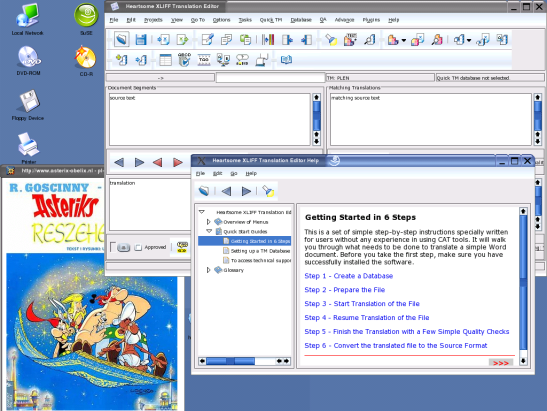Open help via the open book icon
Screen dimensions: 547x411
pyautogui.click(x=286, y=60)
